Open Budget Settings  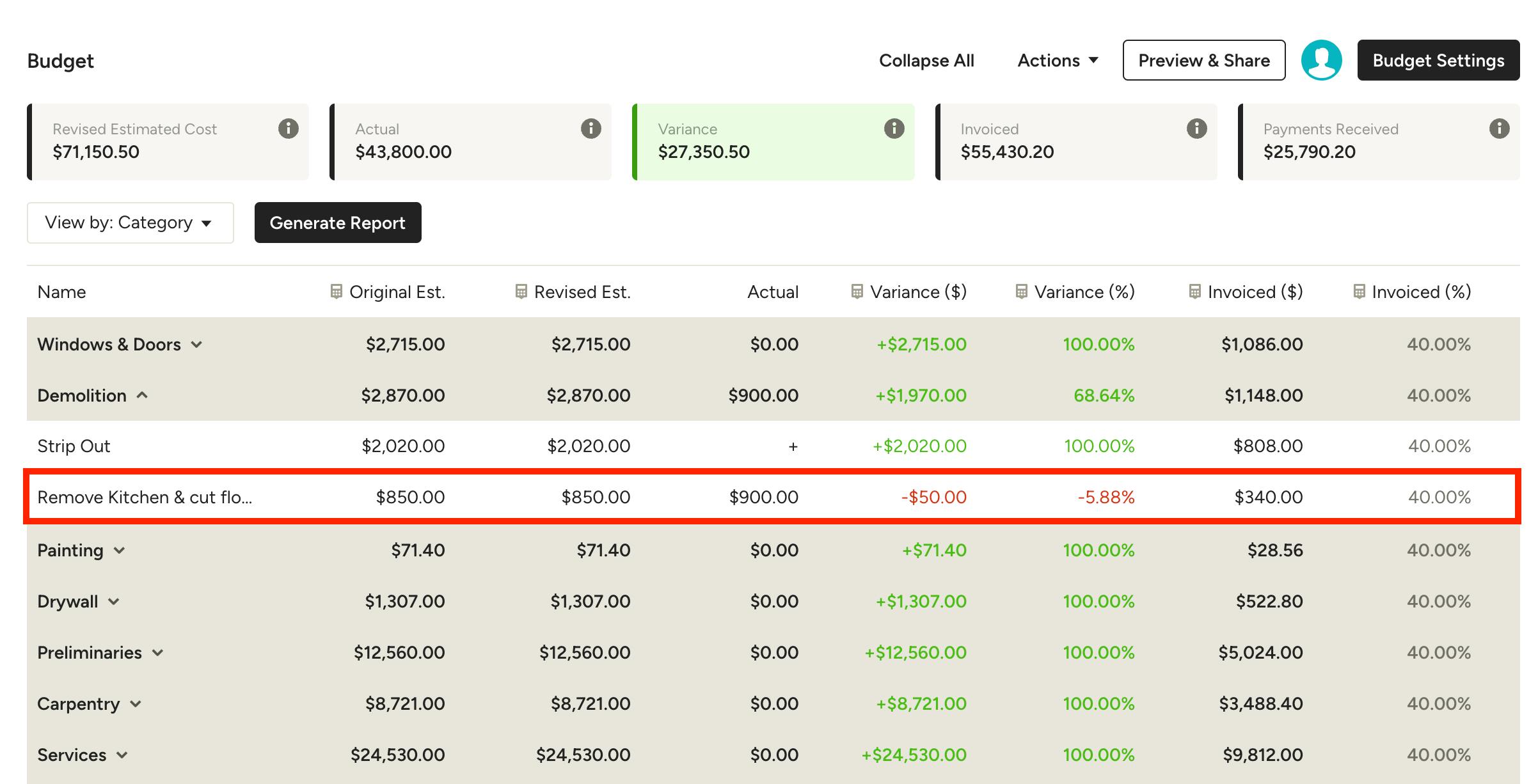1439,60
